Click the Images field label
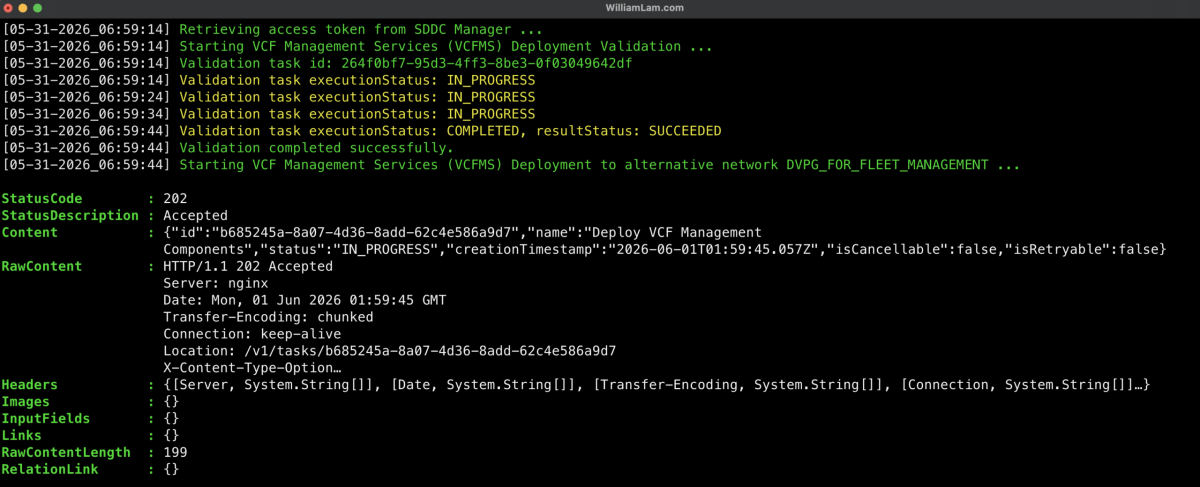Image resolution: width=1200 pixels, height=487 pixels. 26,402
